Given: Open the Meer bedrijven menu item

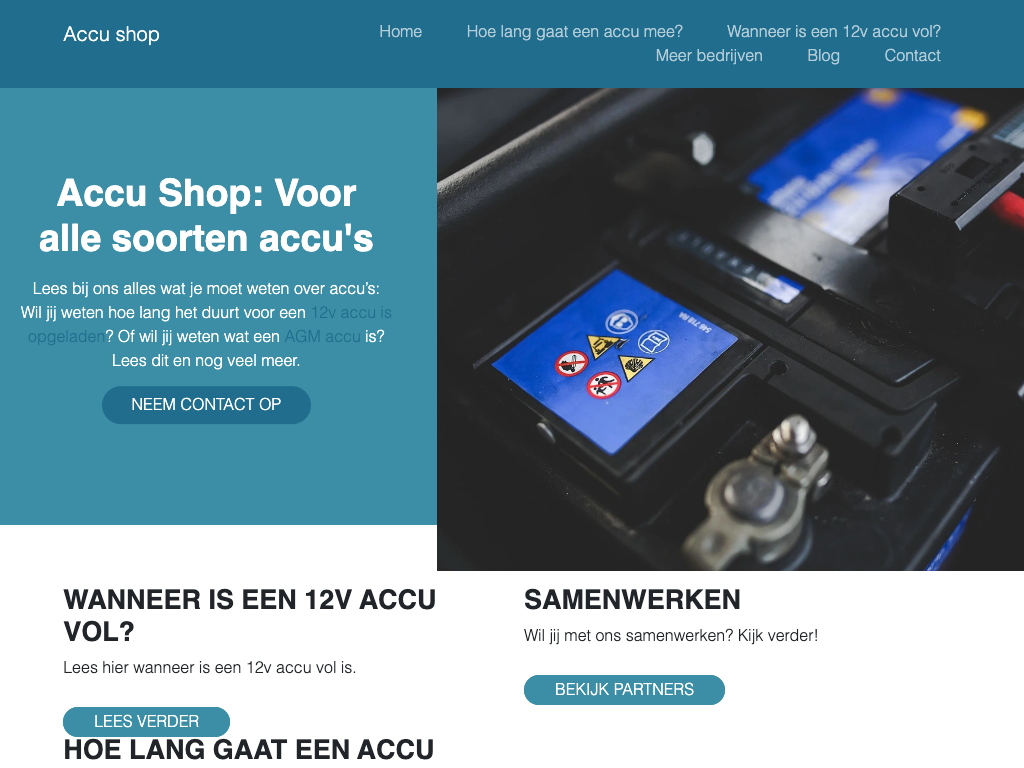Looking at the screenshot, I should [x=709, y=56].
